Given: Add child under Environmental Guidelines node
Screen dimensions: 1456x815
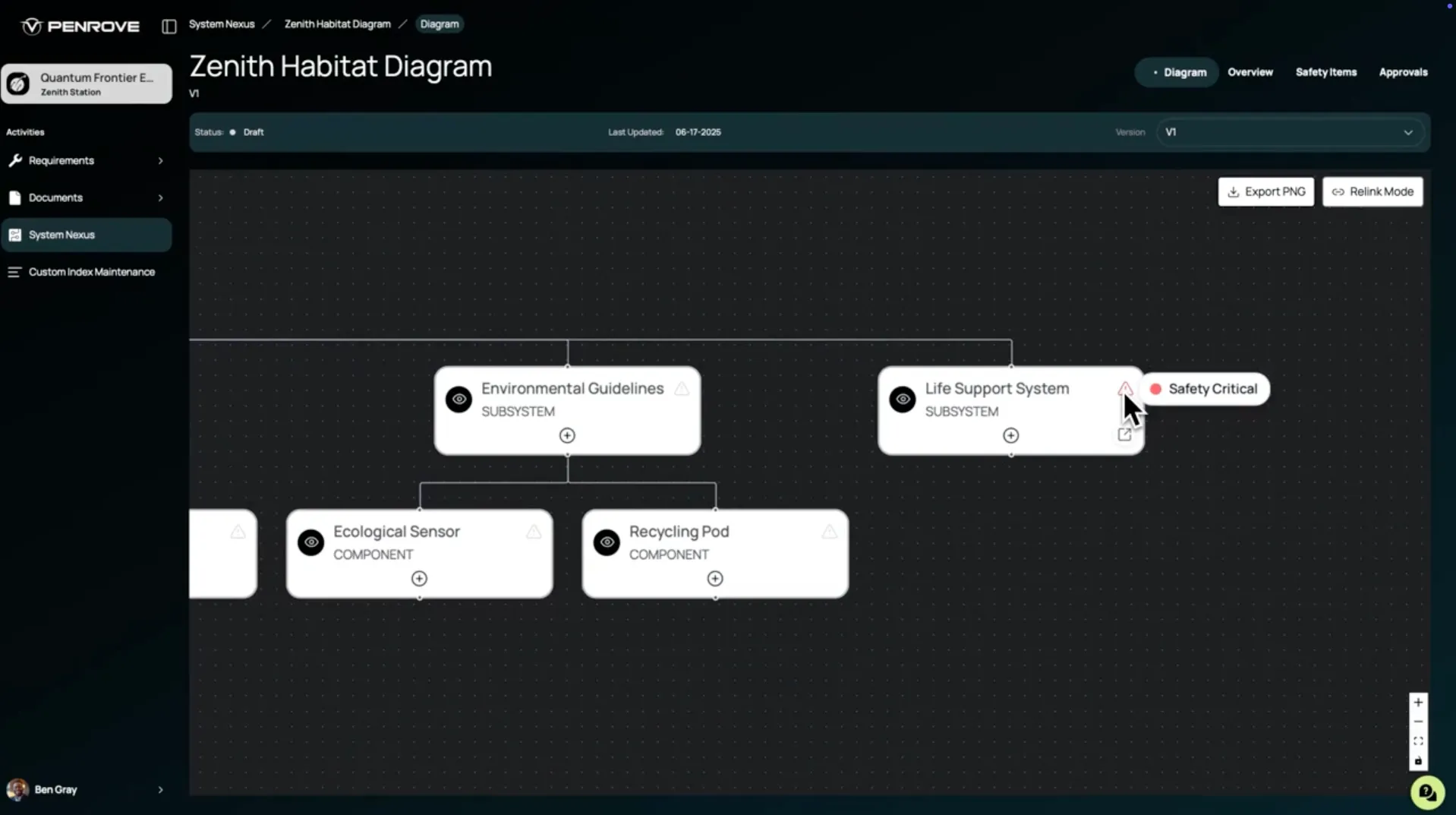Looking at the screenshot, I should point(567,435).
